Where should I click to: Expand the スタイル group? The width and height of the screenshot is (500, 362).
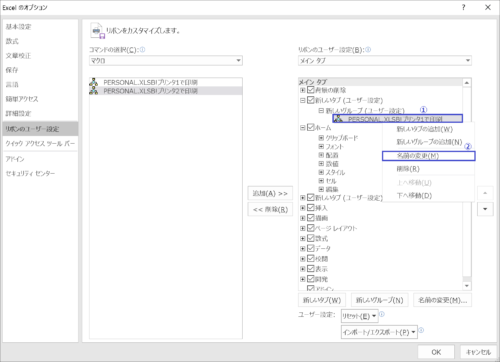pos(321,172)
